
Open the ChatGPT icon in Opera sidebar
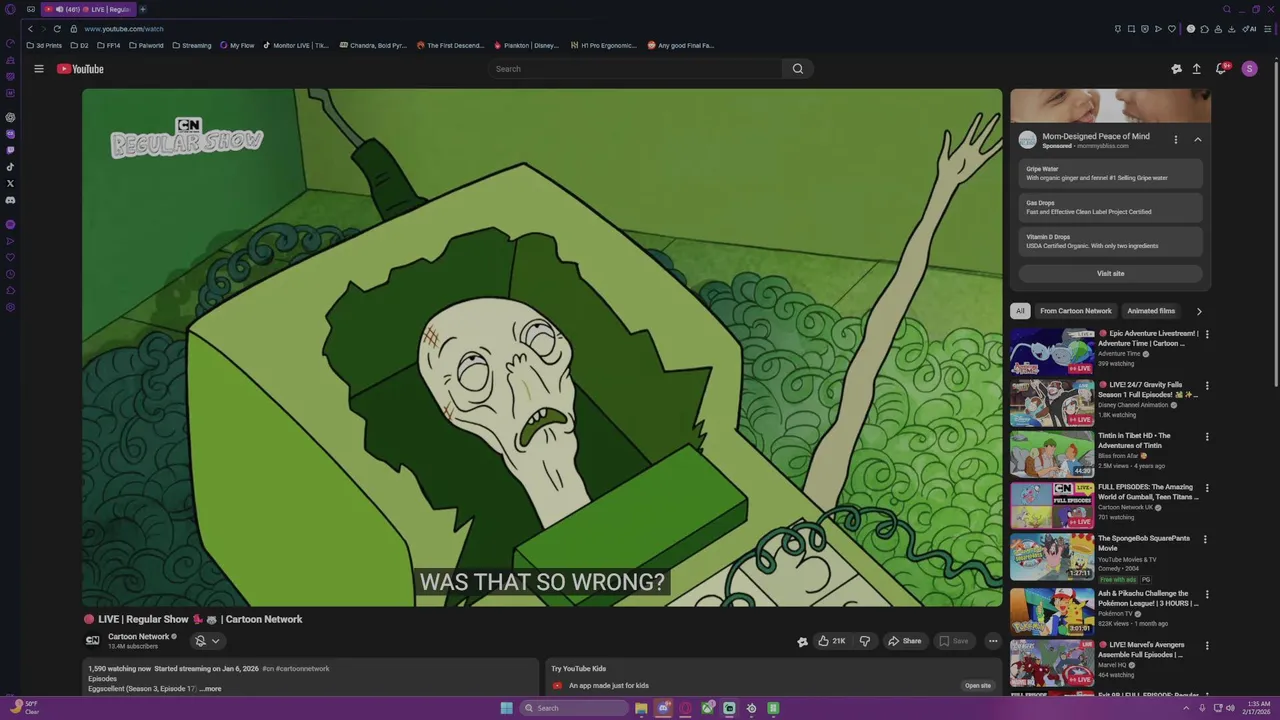10,117
